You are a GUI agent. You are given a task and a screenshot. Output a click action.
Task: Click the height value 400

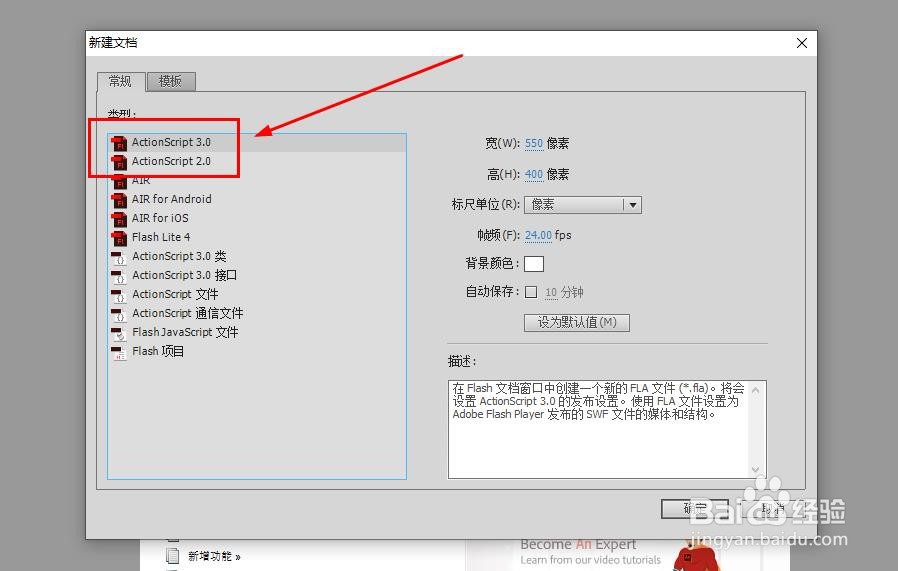534,174
